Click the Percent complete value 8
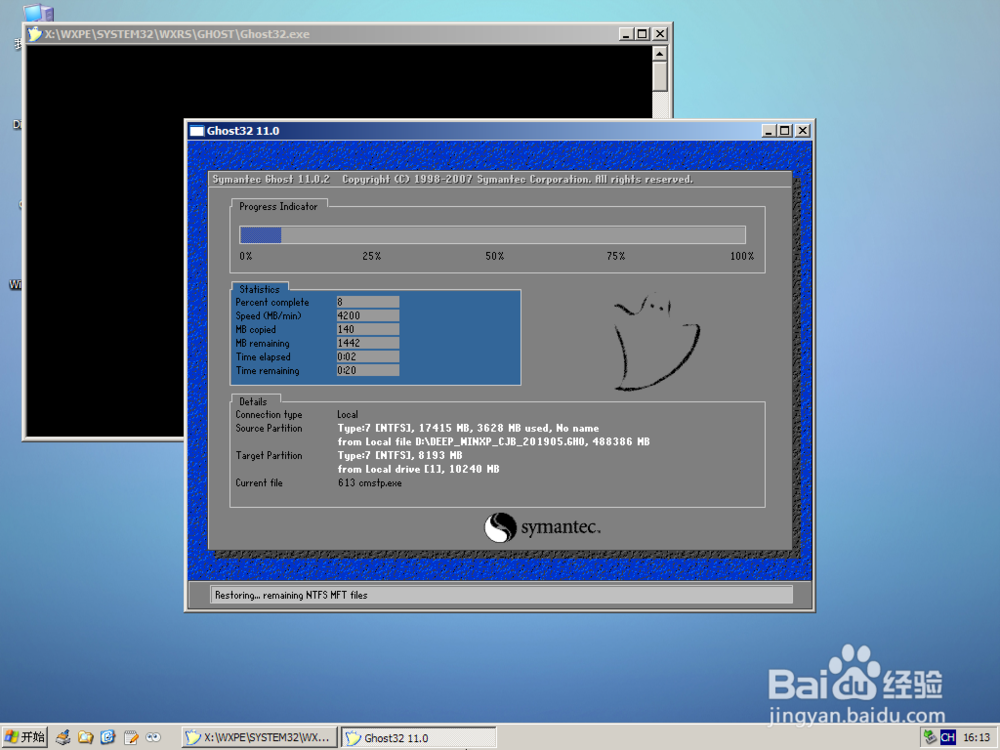Screen dimensions: 1000x750 pyautogui.click(x=367, y=302)
